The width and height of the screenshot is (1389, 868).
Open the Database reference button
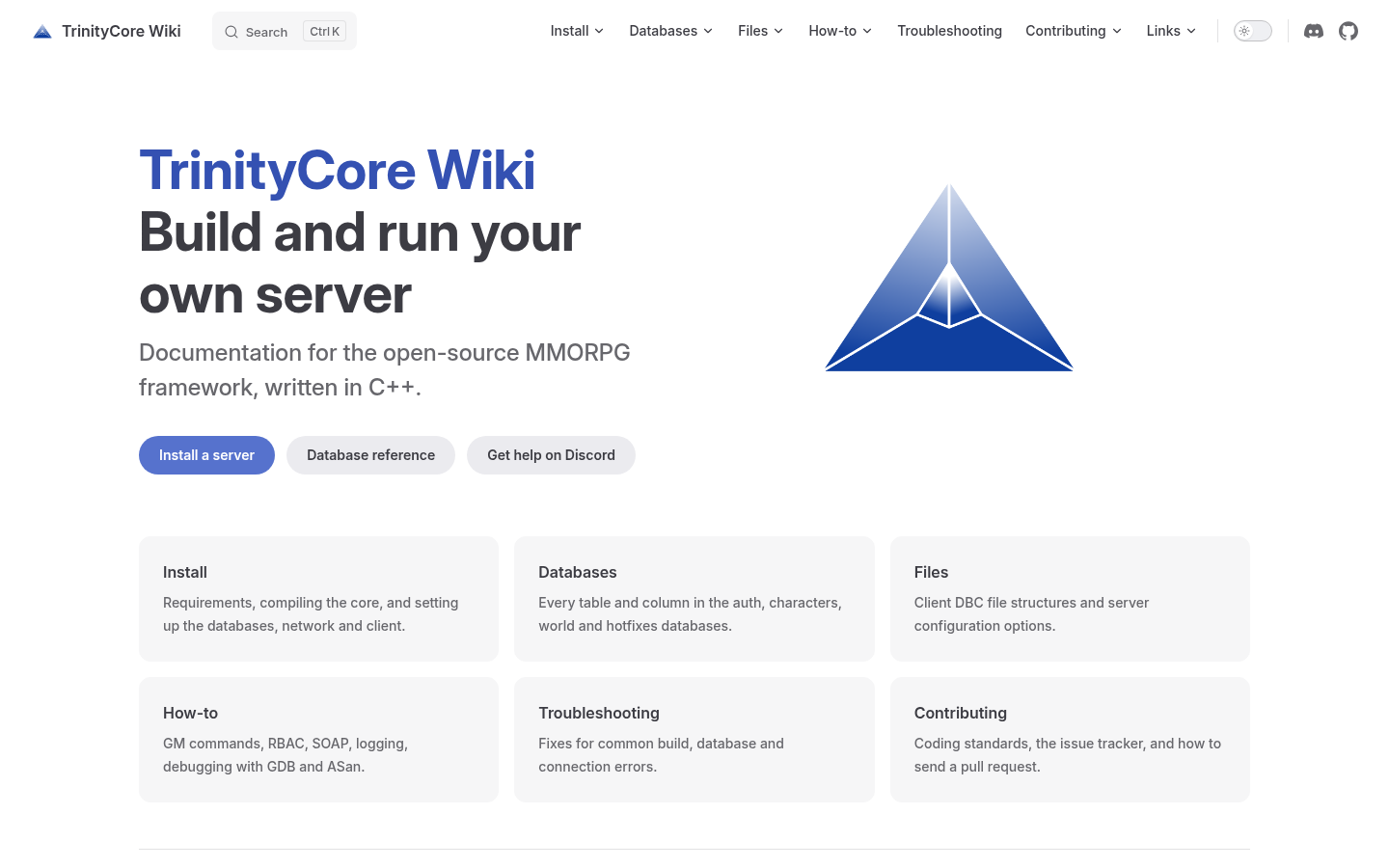(370, 455)
